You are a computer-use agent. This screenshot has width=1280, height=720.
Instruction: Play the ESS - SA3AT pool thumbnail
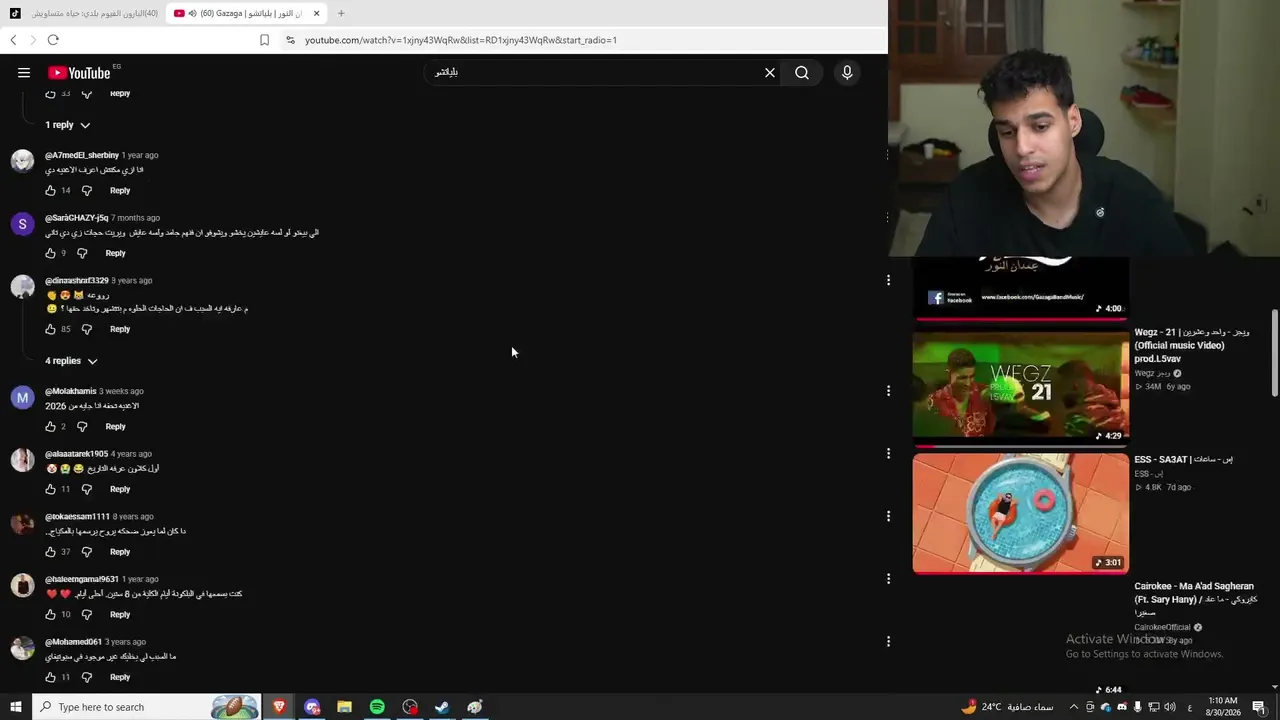[x=1021, y=514]
